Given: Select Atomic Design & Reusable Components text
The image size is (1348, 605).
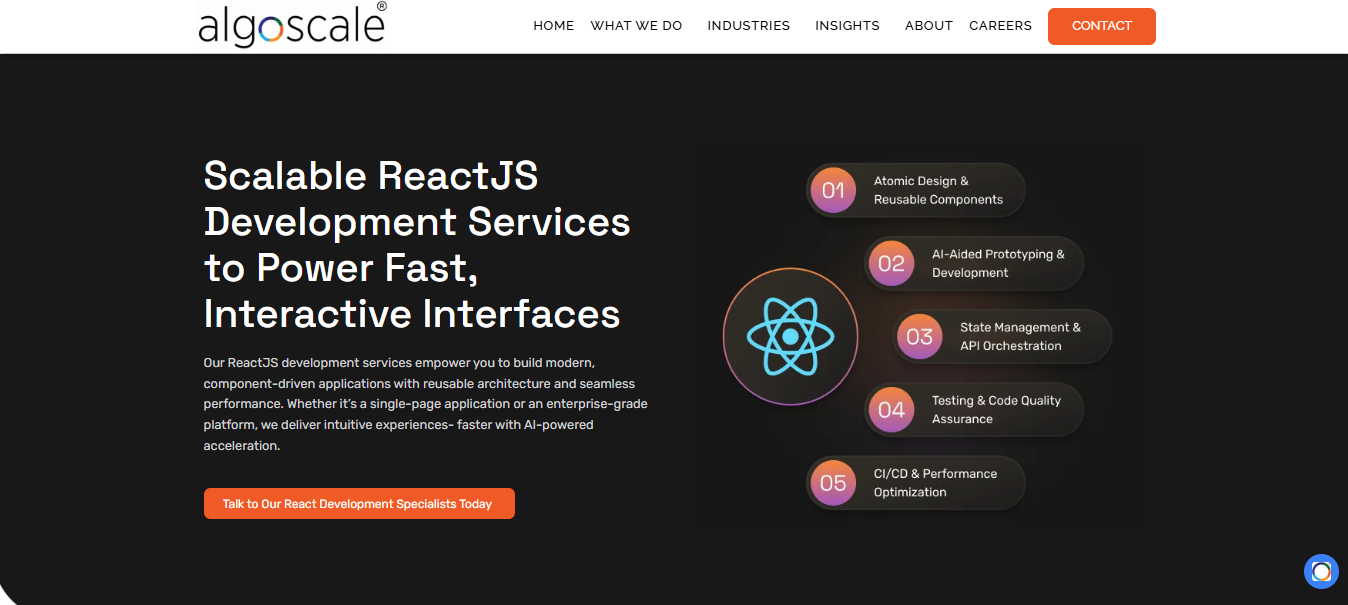Looking at the screenshot, I should (x=938, y=190).
